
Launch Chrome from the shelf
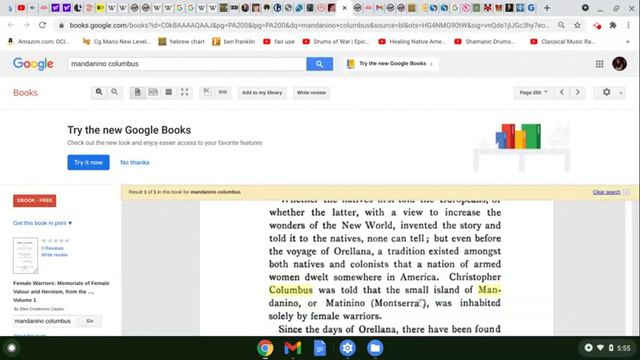tap(265, 348)
